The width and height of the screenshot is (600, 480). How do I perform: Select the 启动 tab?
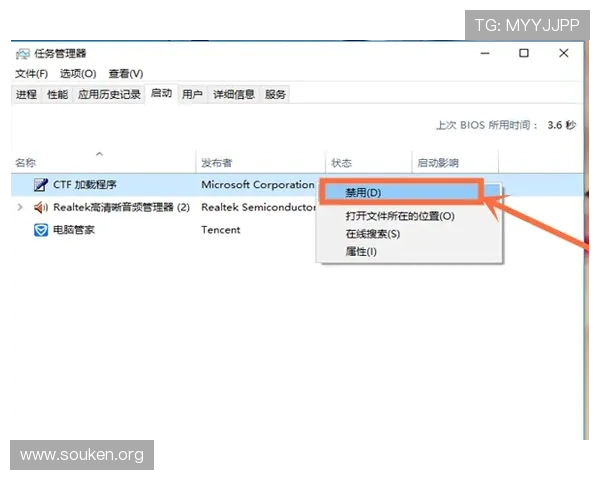tap(161, 93)
